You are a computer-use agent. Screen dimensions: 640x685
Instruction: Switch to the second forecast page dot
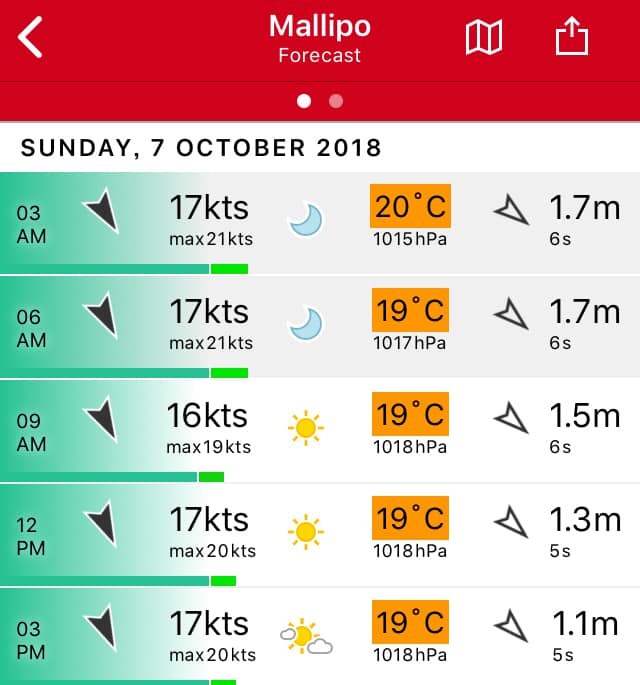tap(336, 101)
